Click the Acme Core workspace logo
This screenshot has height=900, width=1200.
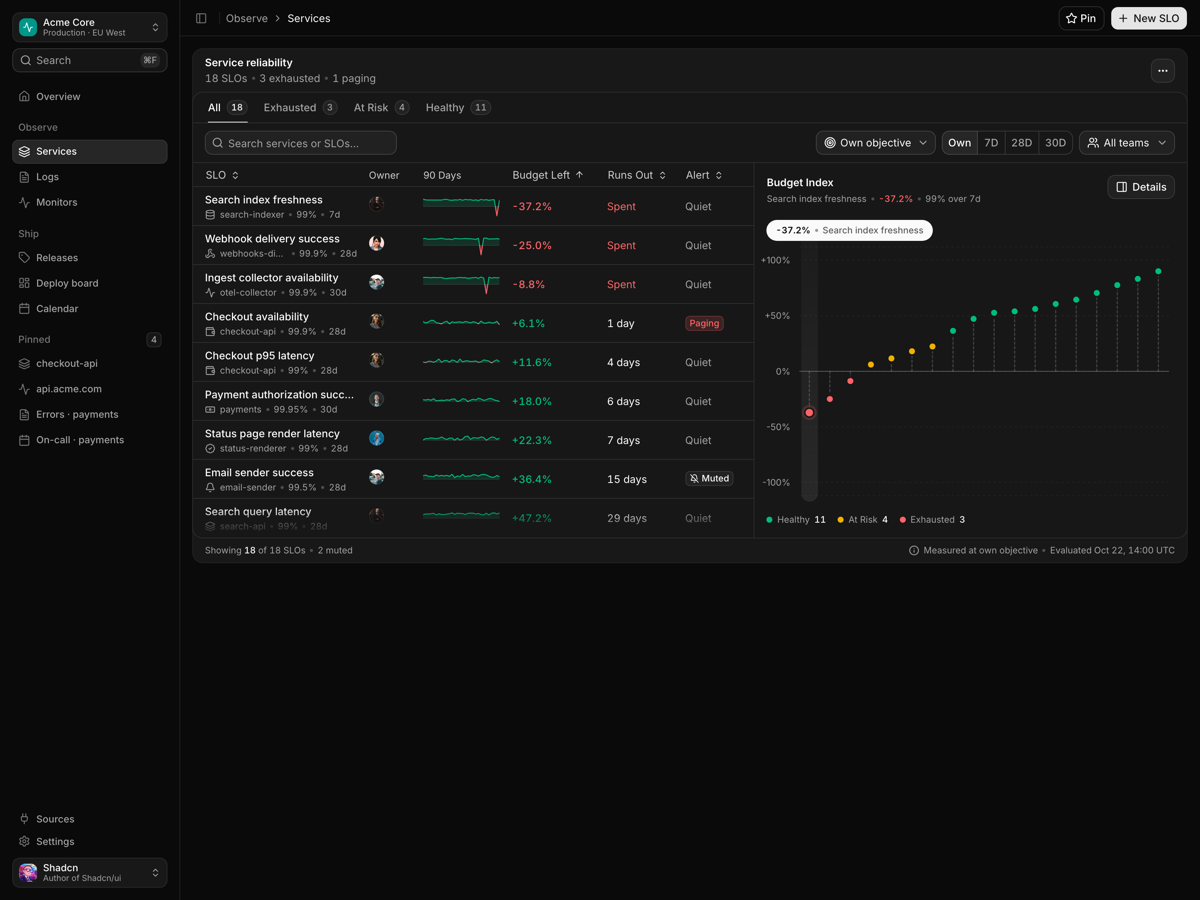28,27
